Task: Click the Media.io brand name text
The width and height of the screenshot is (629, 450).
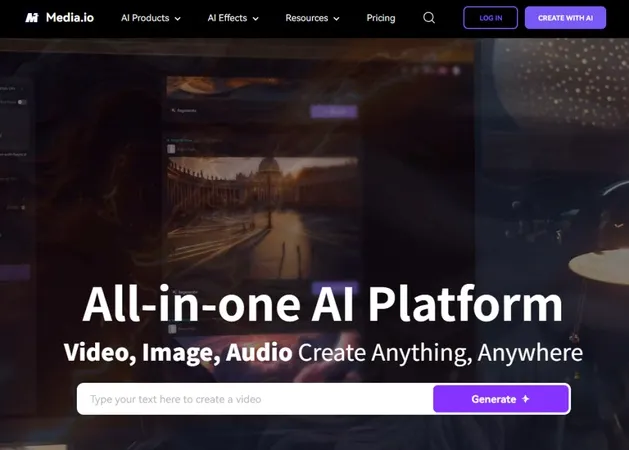Action: 70,18
